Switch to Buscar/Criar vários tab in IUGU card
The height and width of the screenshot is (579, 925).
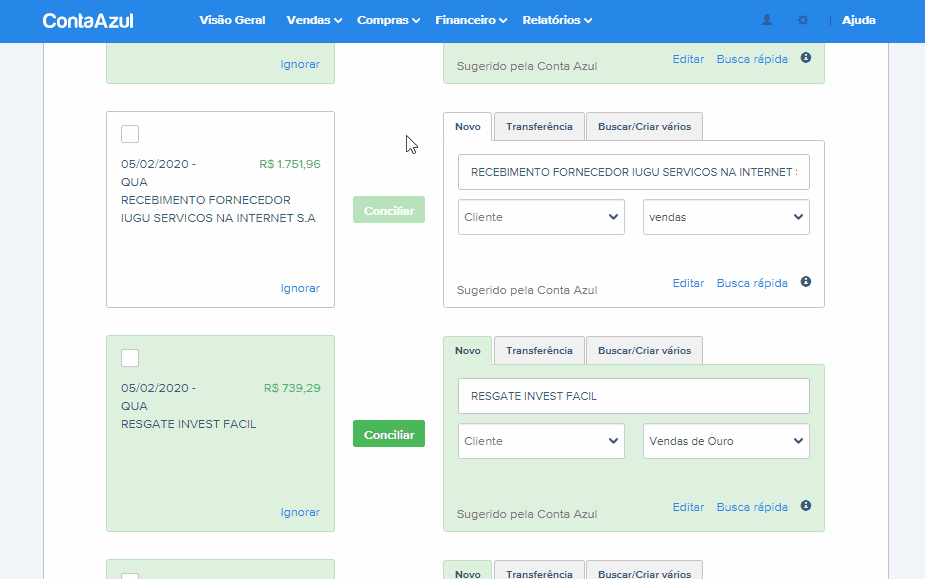(x=644, y=126)
